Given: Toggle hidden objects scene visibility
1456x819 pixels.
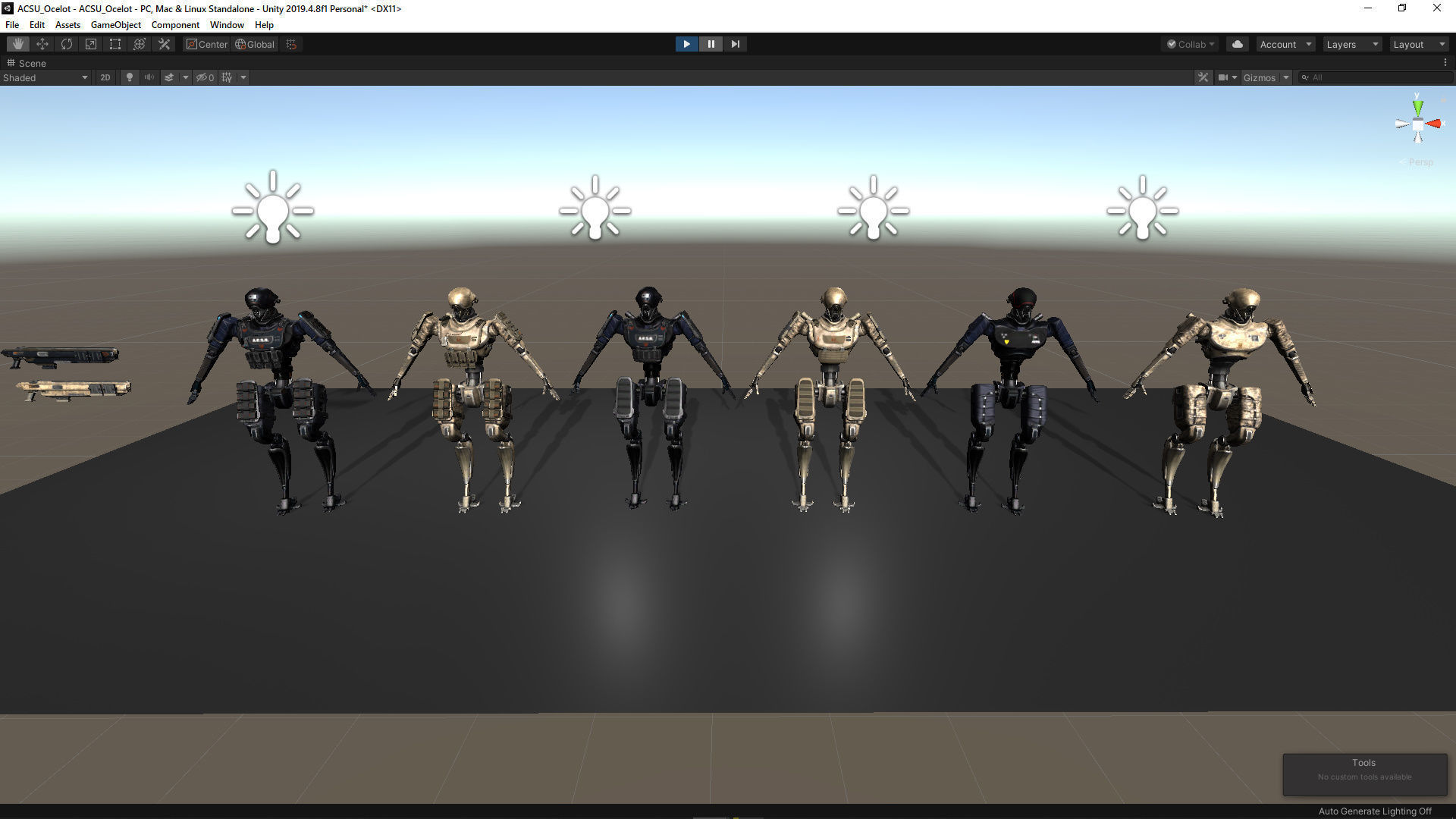Looking at the screenshot, I should tap(205, 77).
